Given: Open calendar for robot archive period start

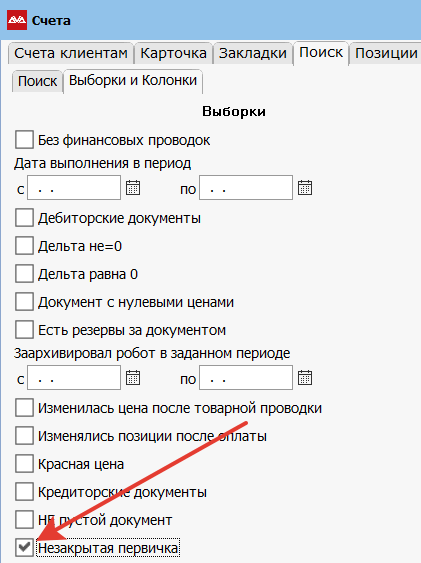Looking at the screenshot, I should coord(133,378).
